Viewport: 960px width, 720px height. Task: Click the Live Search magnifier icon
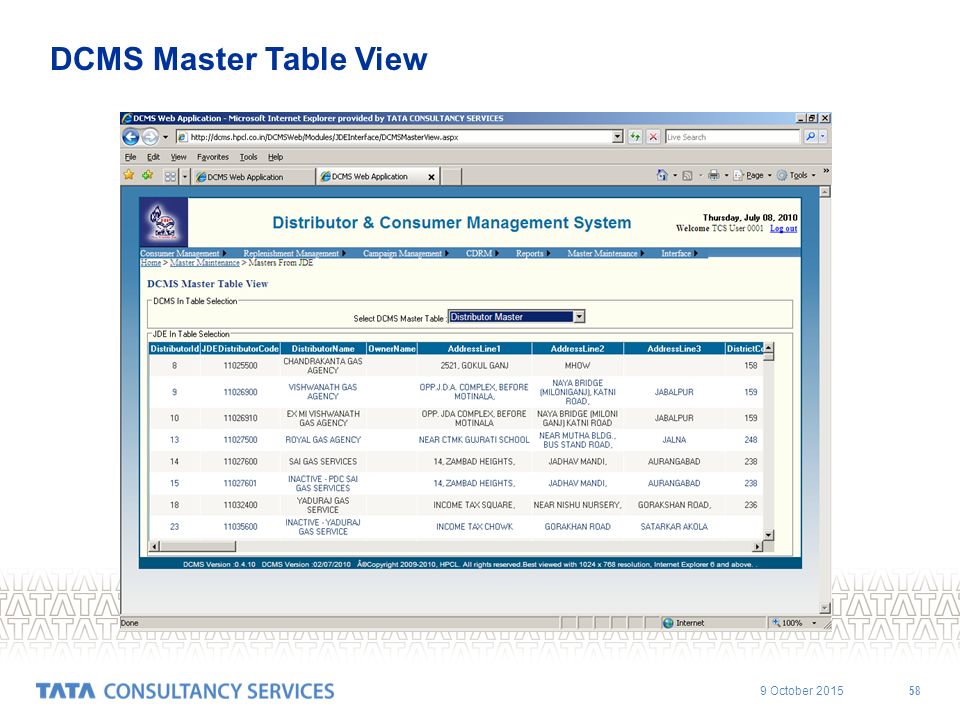[810, 137]
